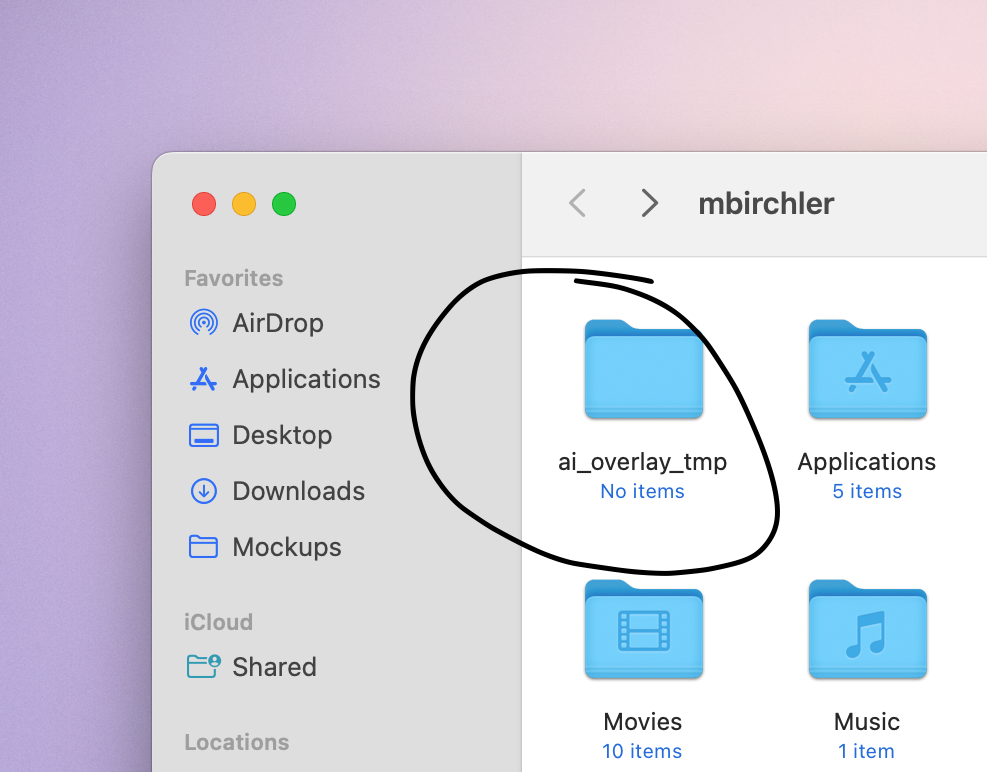
Task: Open the Applications folder in main view
Action: click(866, 369)
